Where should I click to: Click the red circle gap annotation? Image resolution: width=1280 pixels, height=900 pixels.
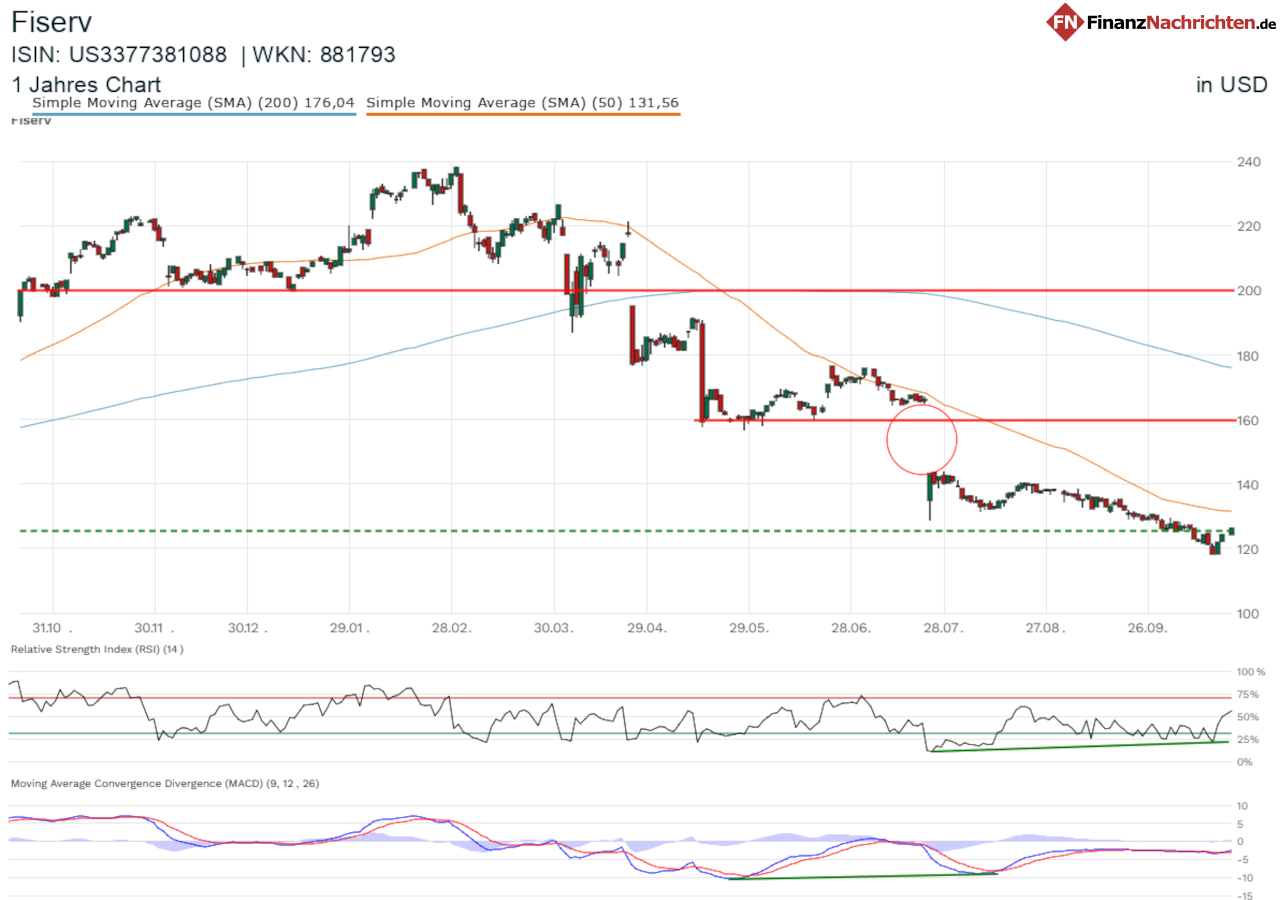click(x=922, y=438)
